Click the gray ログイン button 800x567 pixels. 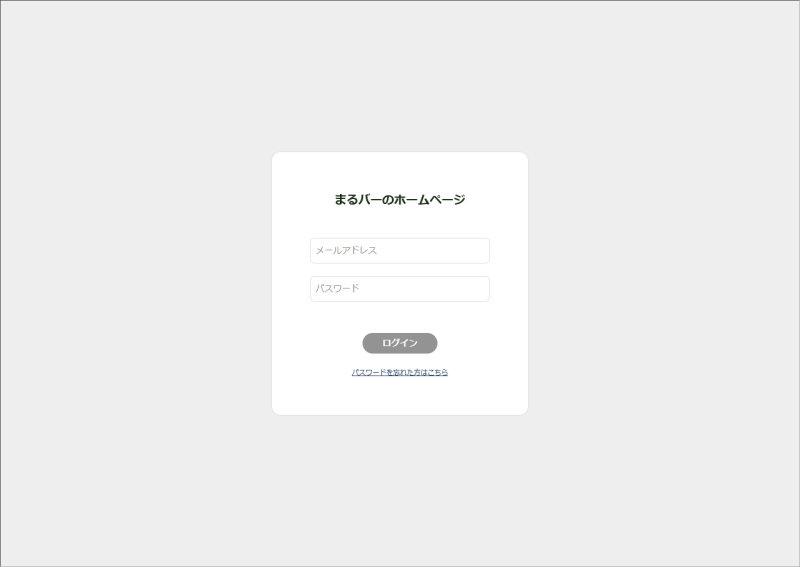399,343
